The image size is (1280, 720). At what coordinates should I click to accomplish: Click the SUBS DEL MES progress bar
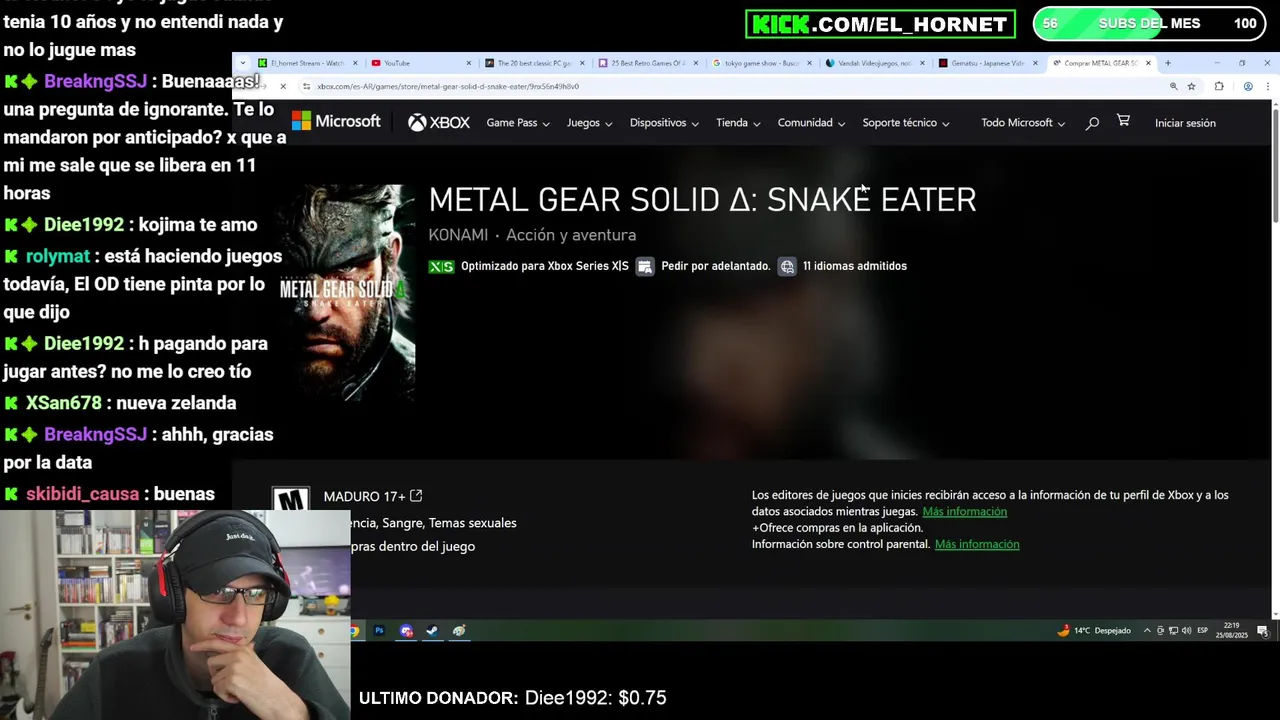pos(1148,24)
